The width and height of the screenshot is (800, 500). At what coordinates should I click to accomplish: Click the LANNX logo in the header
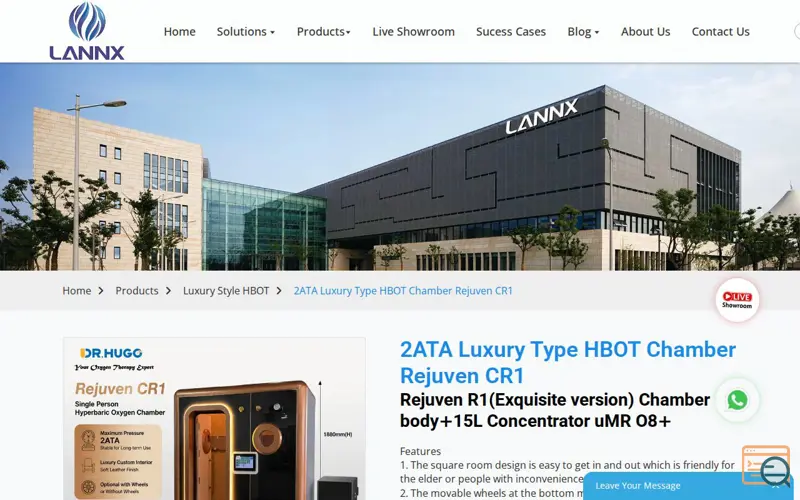(x=87, y=31)
